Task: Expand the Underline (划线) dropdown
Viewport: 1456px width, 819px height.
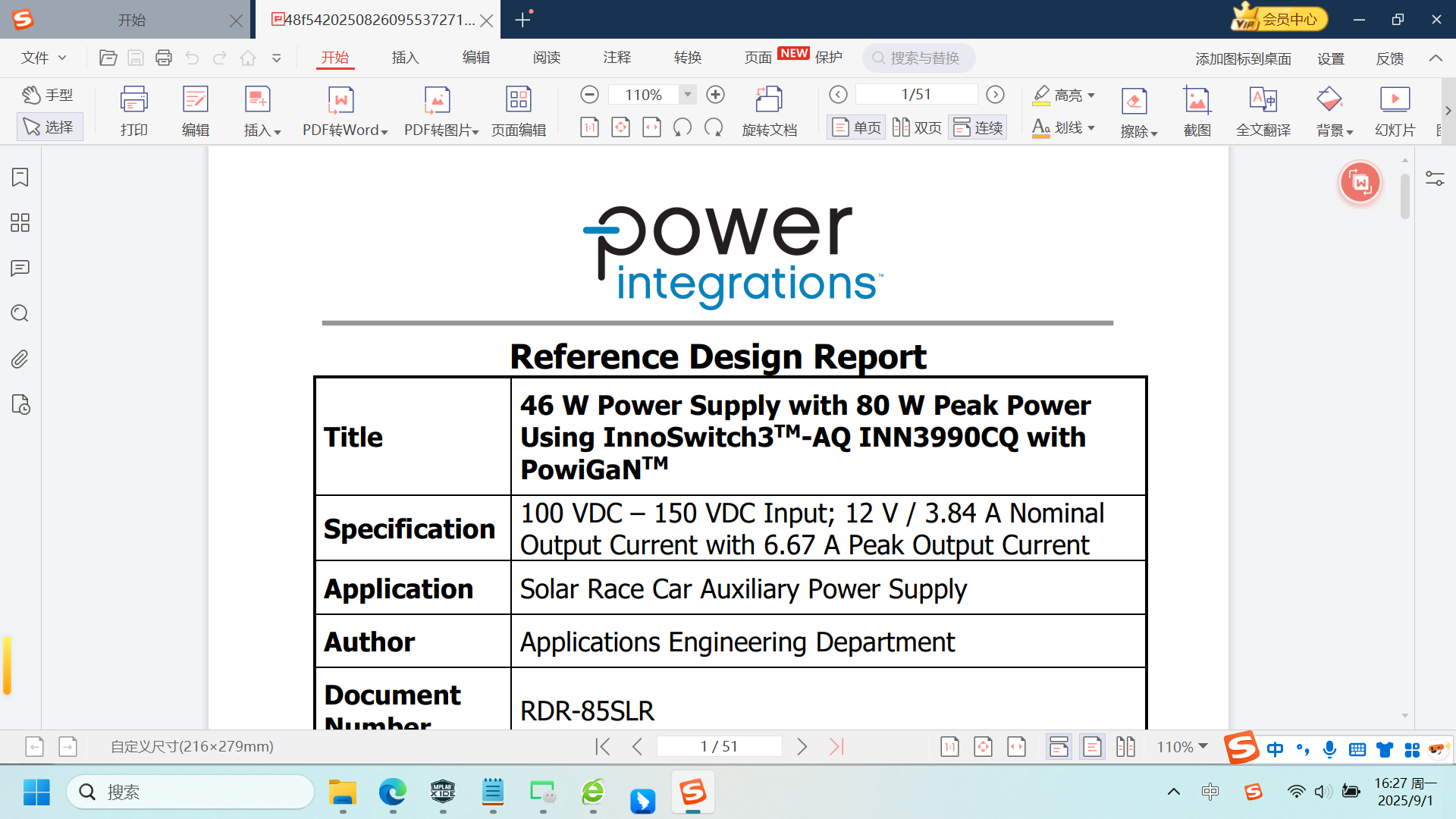Action: tap(1091, 128)
